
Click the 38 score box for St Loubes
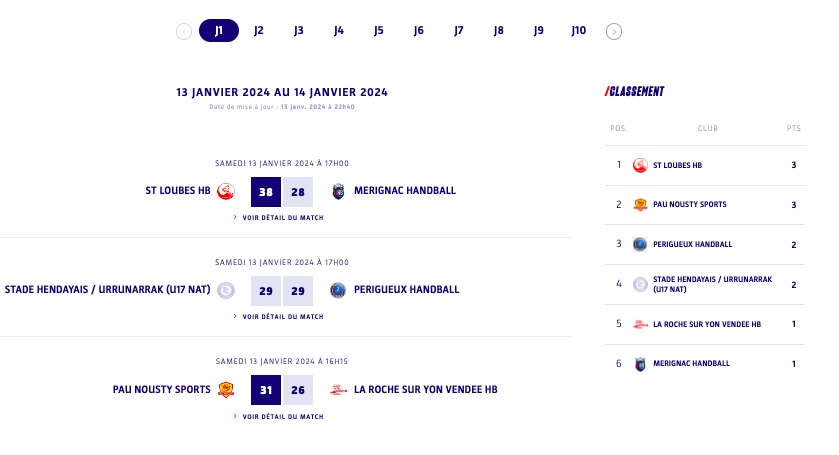[266, 191]
